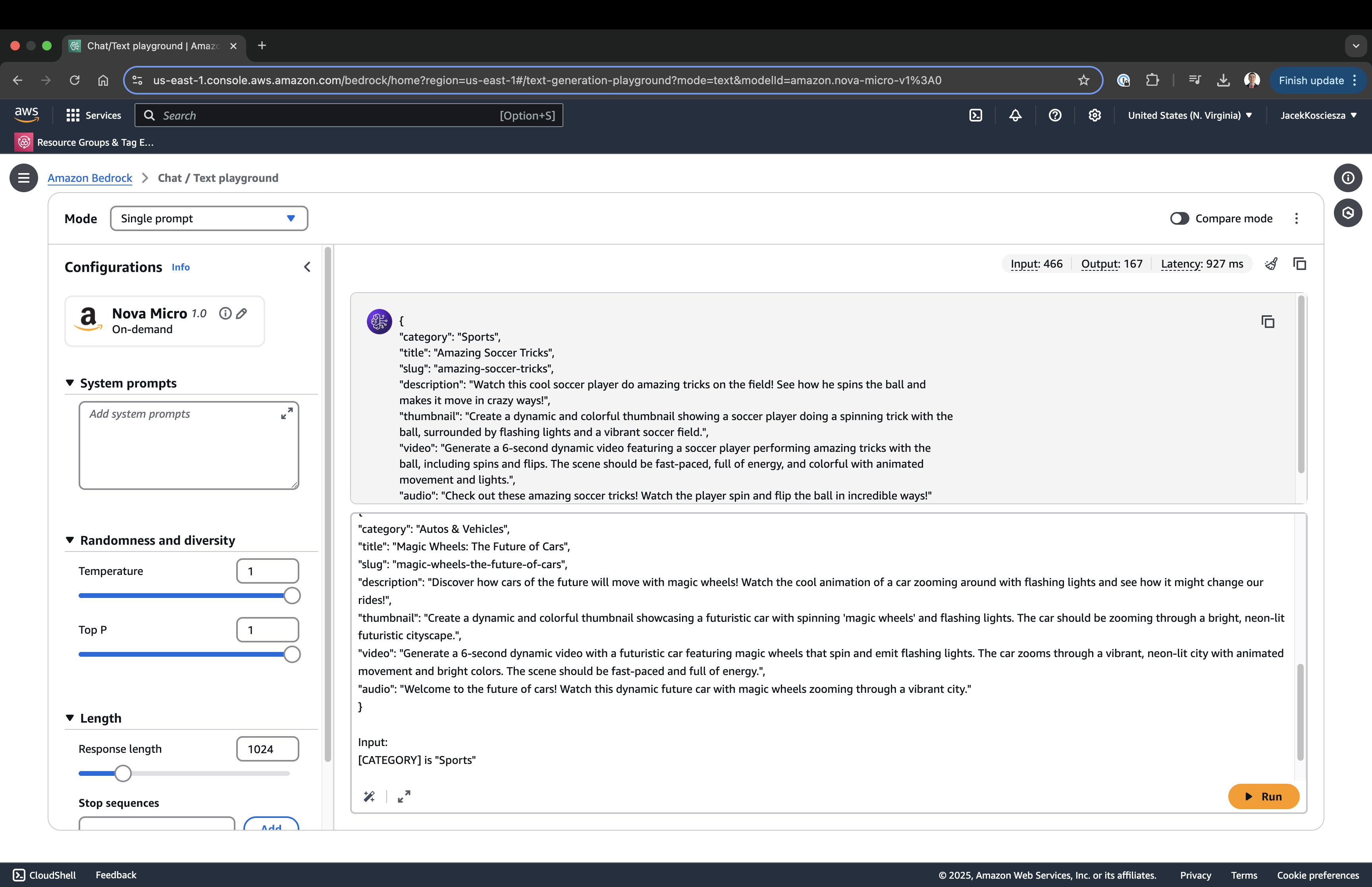Collapse Randomness and diversity section
The image size is (1372, 887).
(69, 540)
